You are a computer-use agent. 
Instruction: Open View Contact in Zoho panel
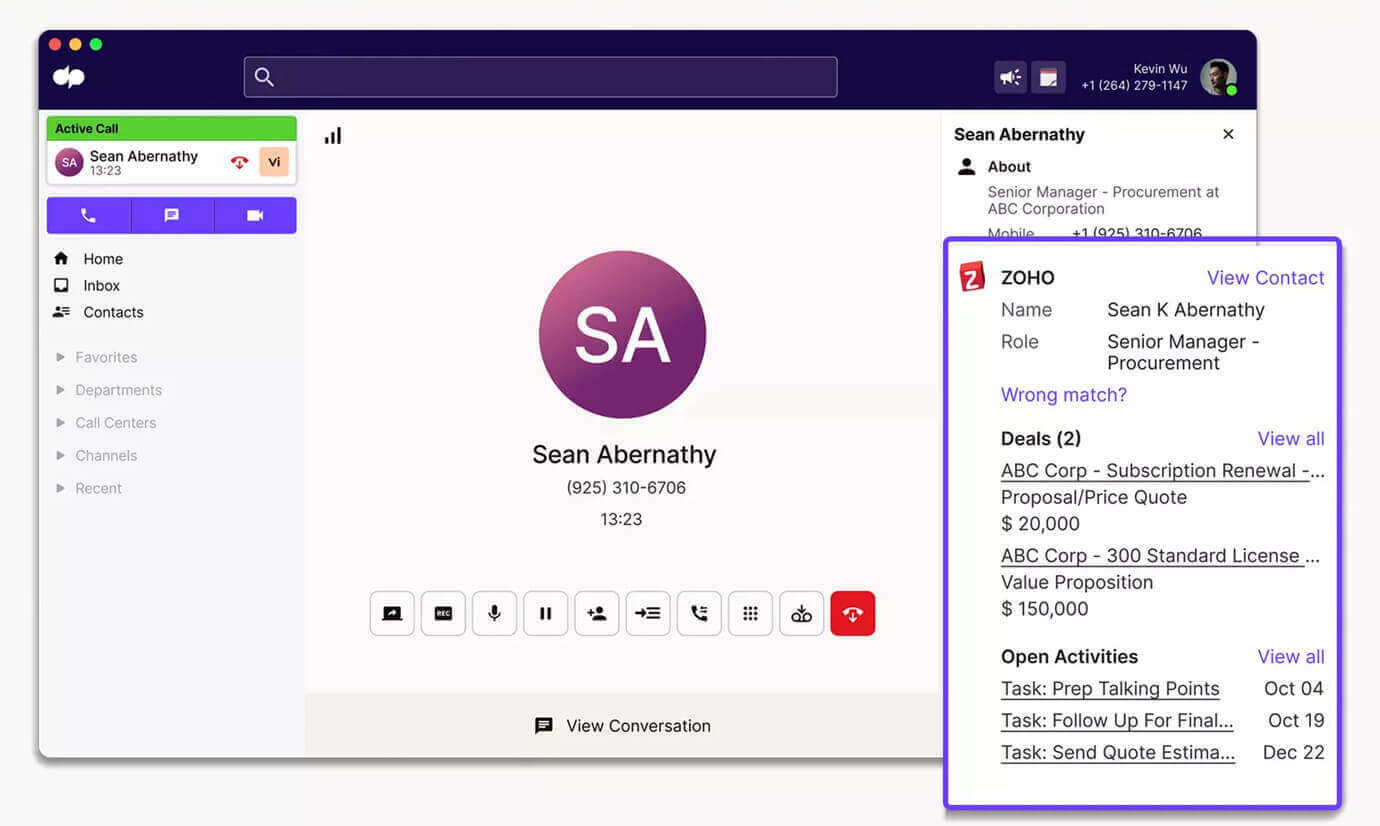click(x=1265, y=277)
